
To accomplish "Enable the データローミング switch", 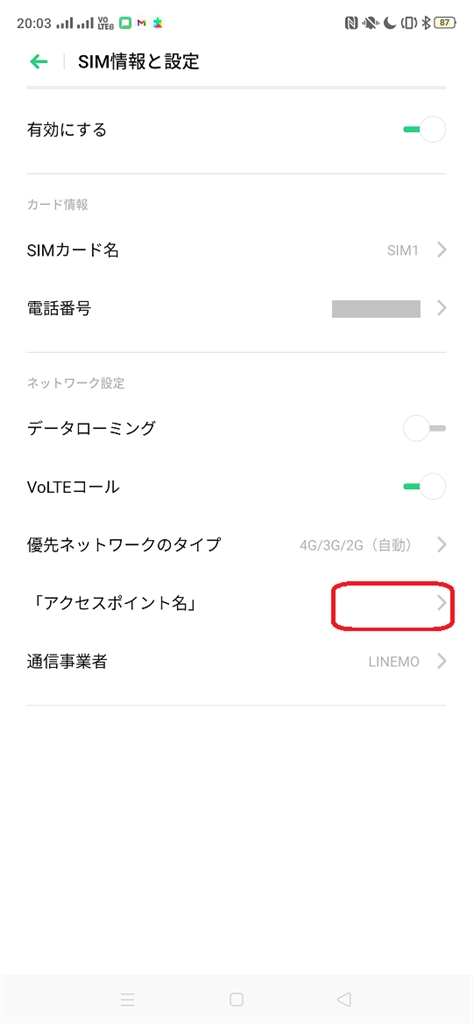I will (425, 428).
